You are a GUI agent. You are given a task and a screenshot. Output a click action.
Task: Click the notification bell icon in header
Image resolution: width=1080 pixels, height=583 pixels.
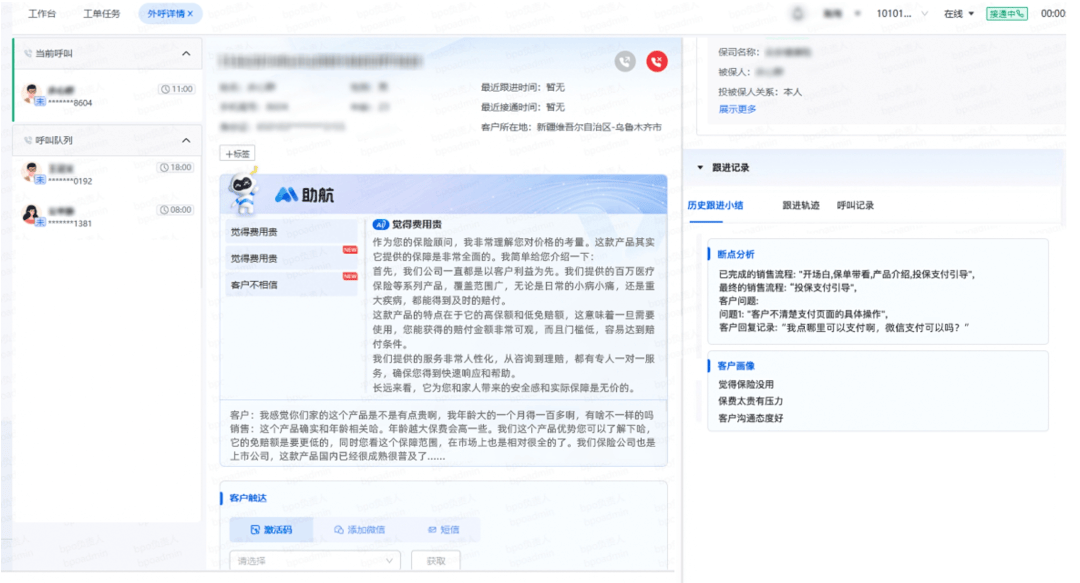pyautogui.click(x=798, y=14)
